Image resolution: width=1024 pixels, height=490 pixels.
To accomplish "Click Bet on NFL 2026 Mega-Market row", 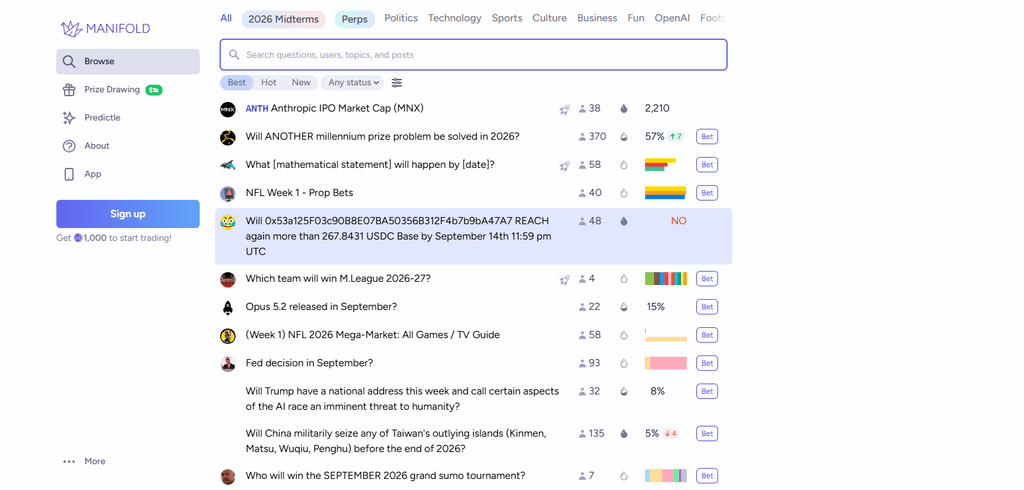I will click(x=707, y=335).
